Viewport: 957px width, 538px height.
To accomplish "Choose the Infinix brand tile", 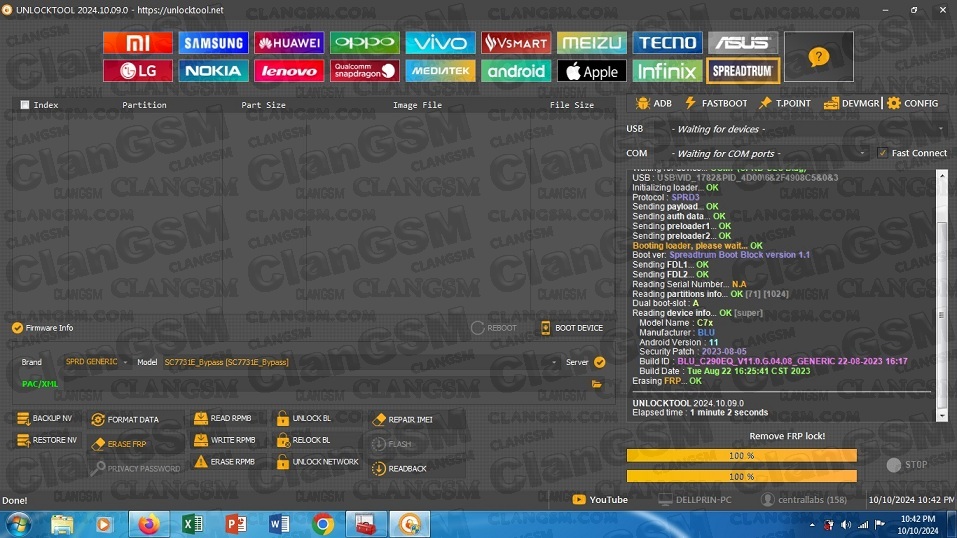I will [x=668, y=71].
